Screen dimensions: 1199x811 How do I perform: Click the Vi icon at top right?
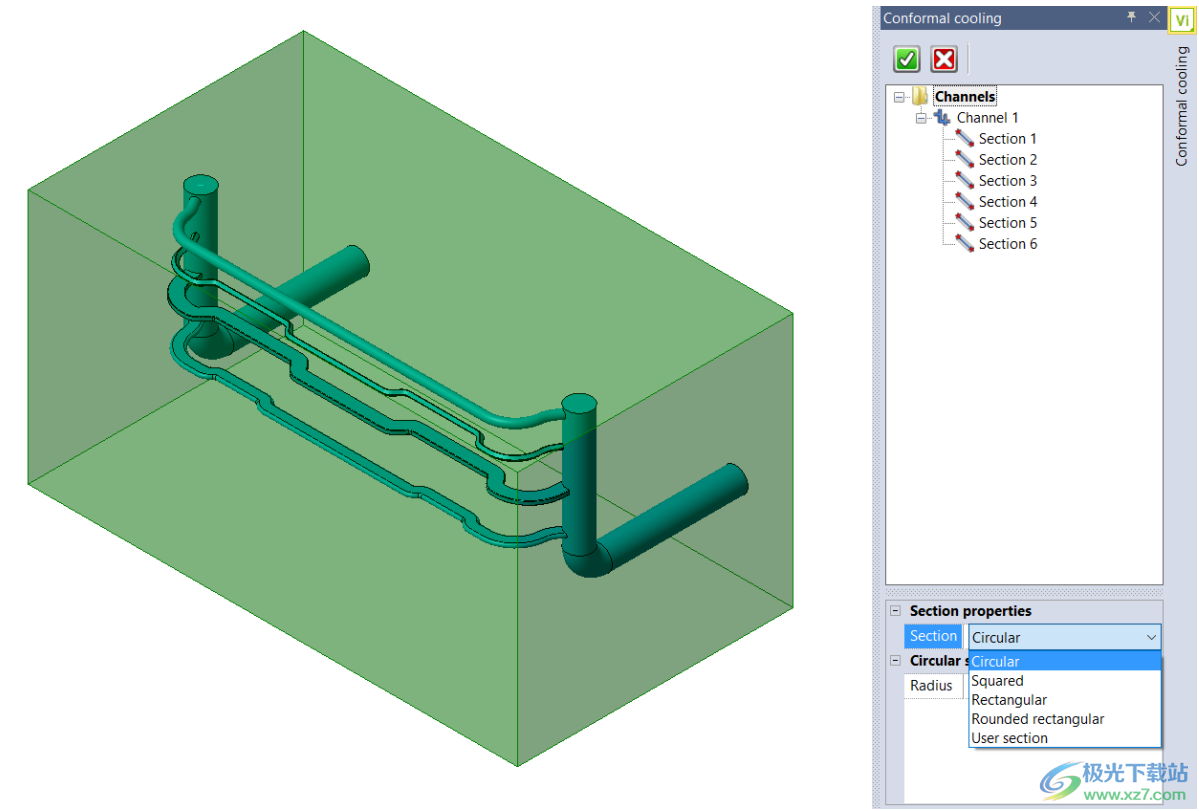(1182, 20)
